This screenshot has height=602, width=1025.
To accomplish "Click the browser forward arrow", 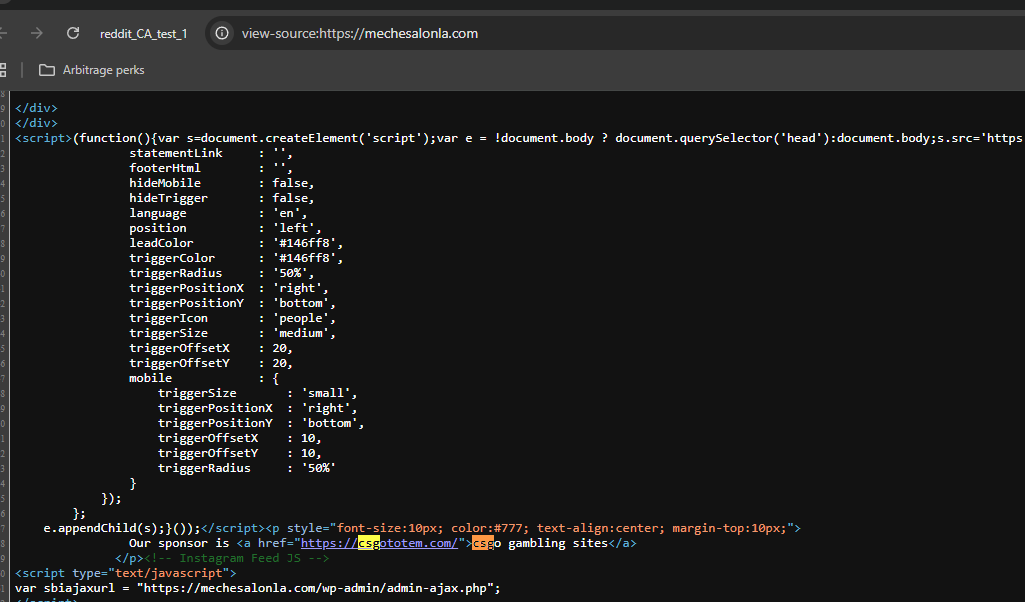I will [37, 33].
